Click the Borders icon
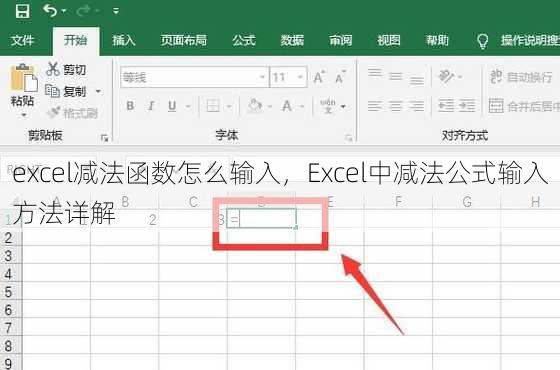The width and height of the screenshot is (560, 370). 213,106
